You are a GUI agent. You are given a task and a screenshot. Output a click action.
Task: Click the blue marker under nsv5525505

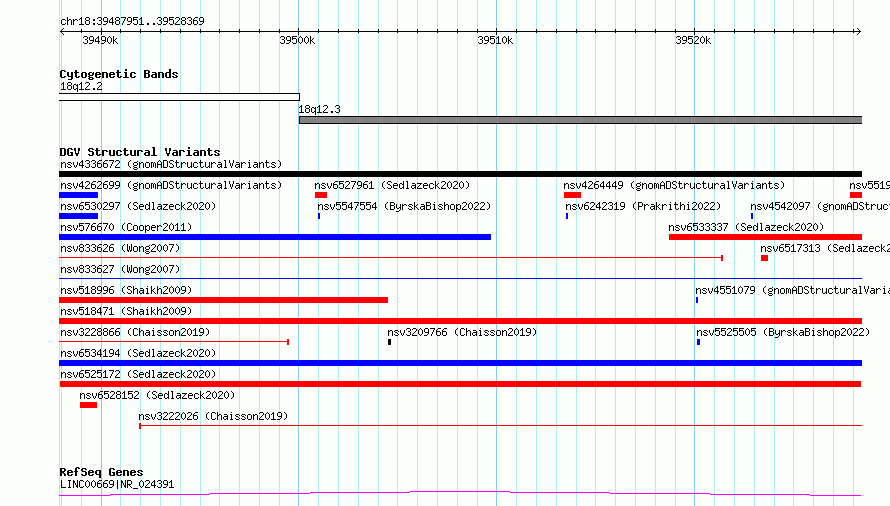(x=698, y=342)
